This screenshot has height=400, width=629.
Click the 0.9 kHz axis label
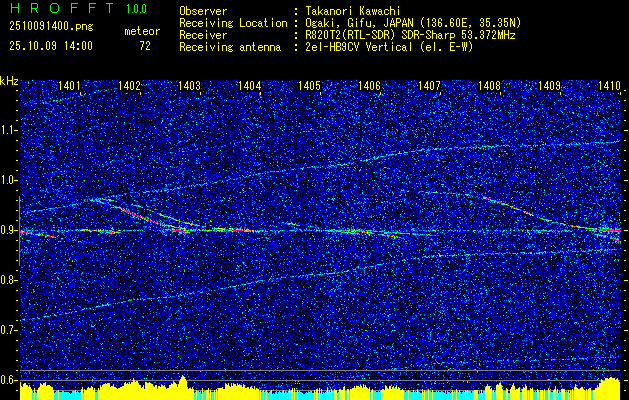(8, 230)
